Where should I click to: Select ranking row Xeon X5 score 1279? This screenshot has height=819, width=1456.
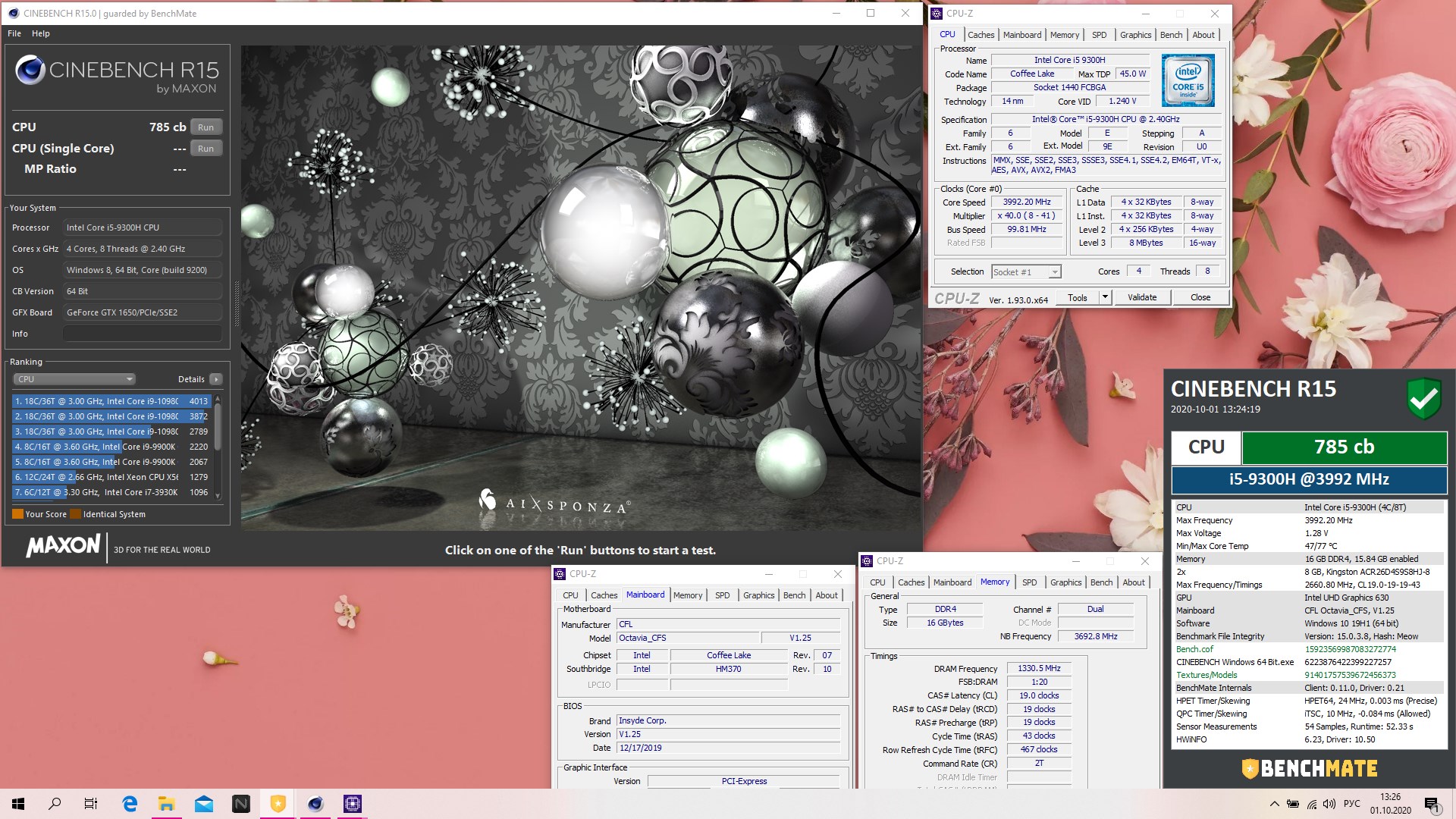pyautogui.click(x=111, y=477)
